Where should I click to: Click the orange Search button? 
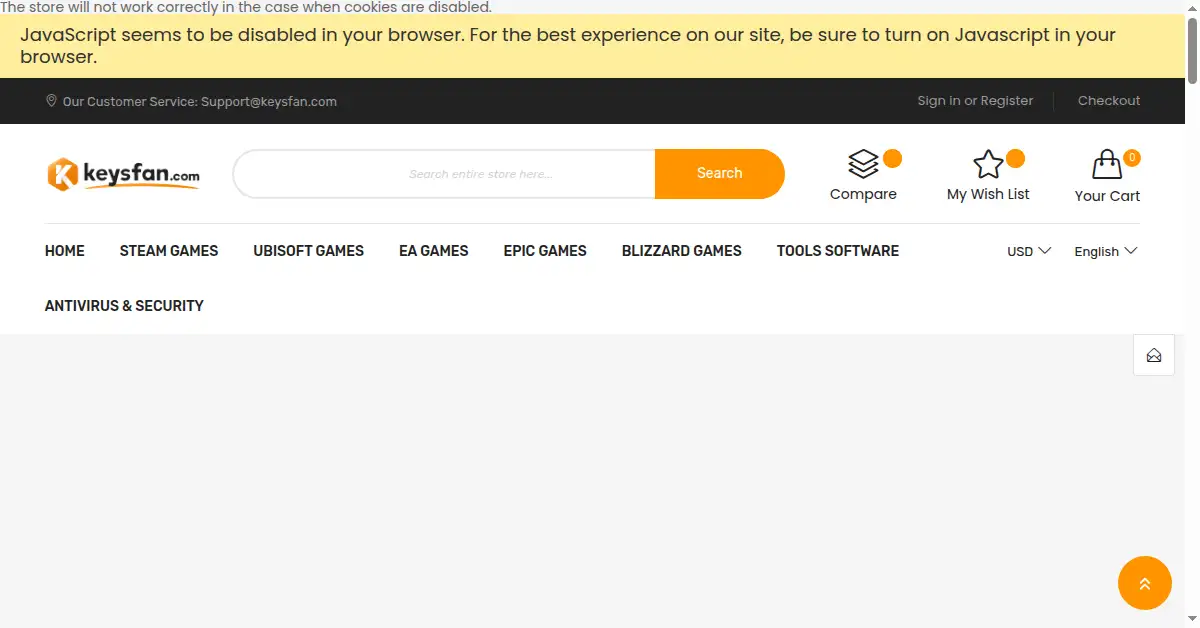720,174
